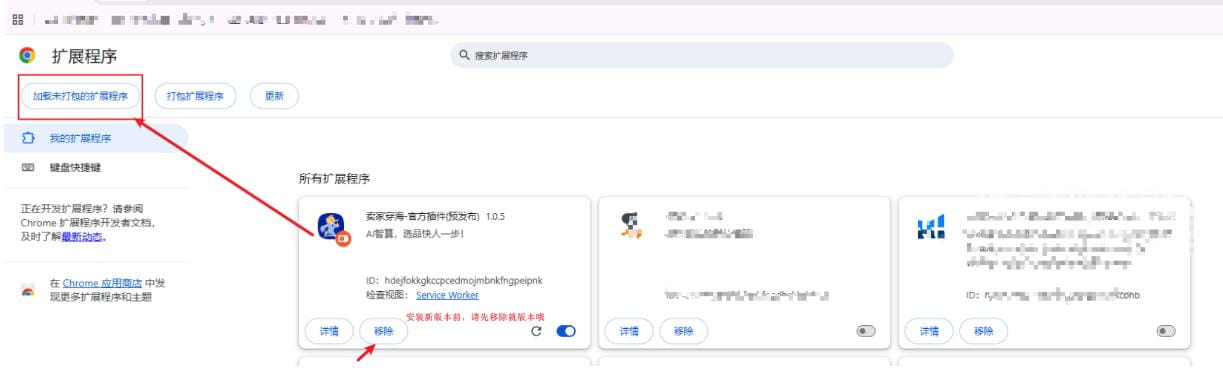This screenshot has height=389, width=1223.
Task: Click keyboard icon beside 键盘快捷键
Action: [x=28, y=167]
